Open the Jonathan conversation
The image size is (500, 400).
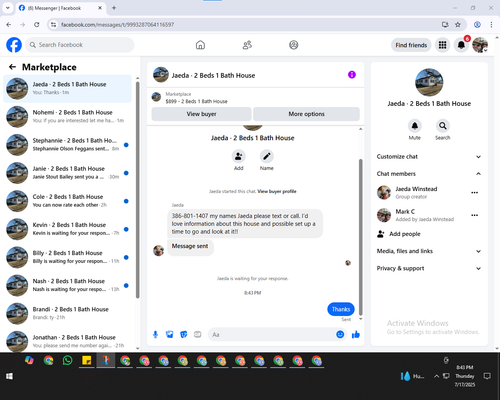[67, 341]
